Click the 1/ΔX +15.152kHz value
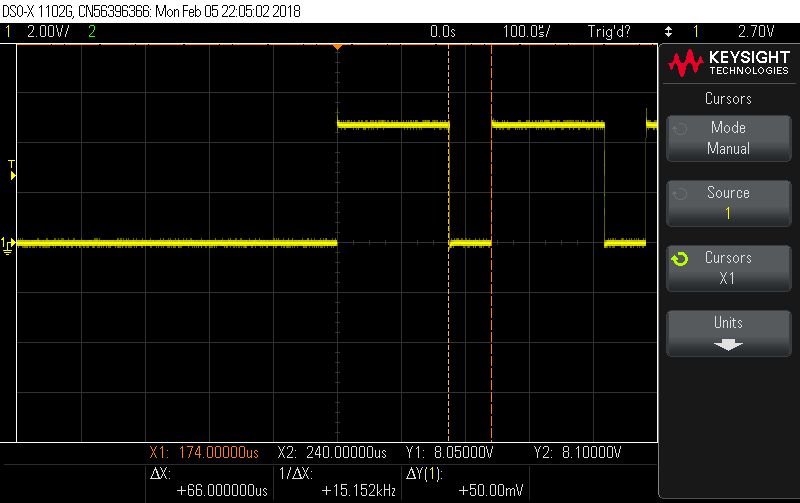The height and width of the screenshot is (503, 800). pos(359,490)
